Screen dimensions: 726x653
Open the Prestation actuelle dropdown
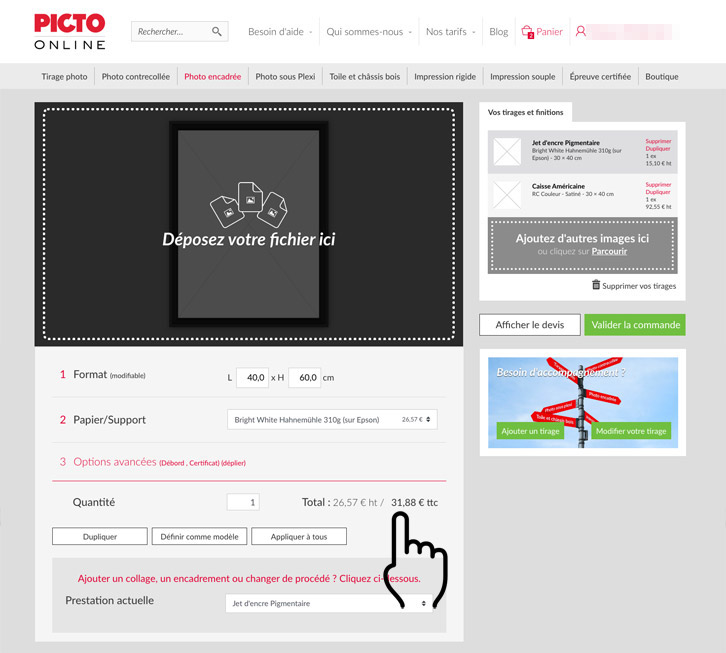[x=330, y=603]
